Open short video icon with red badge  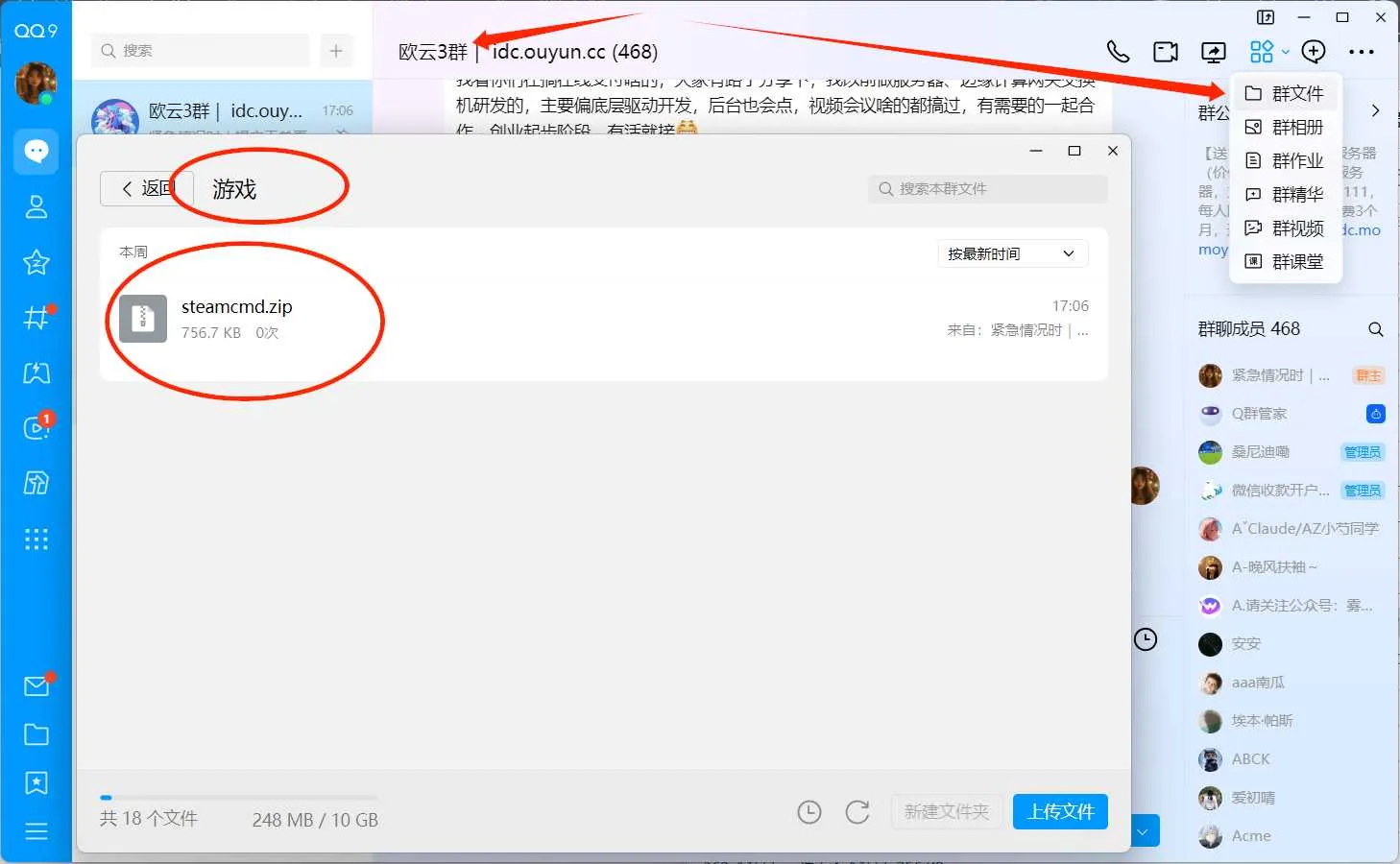pyautogui.click(x=36, y=427)
